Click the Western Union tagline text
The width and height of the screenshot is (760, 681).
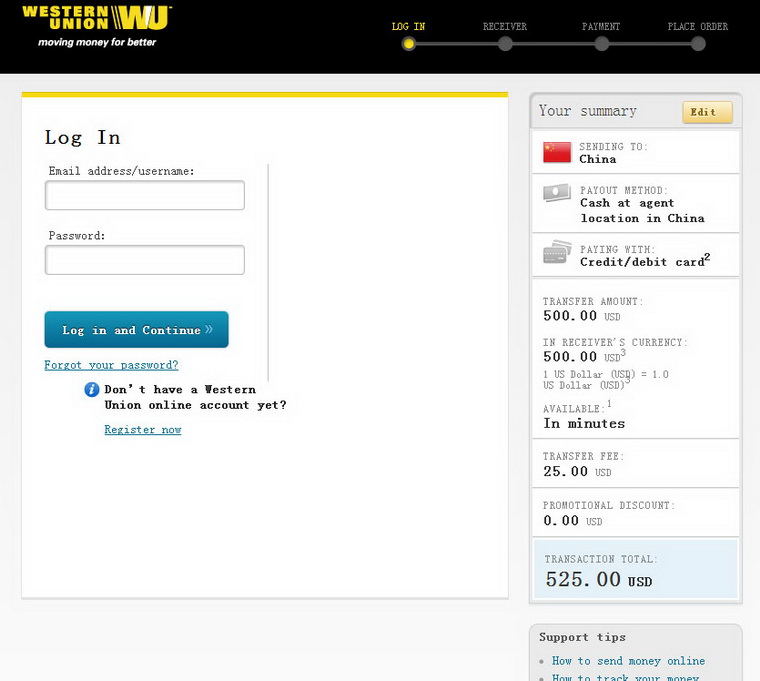tap(97, 43)
